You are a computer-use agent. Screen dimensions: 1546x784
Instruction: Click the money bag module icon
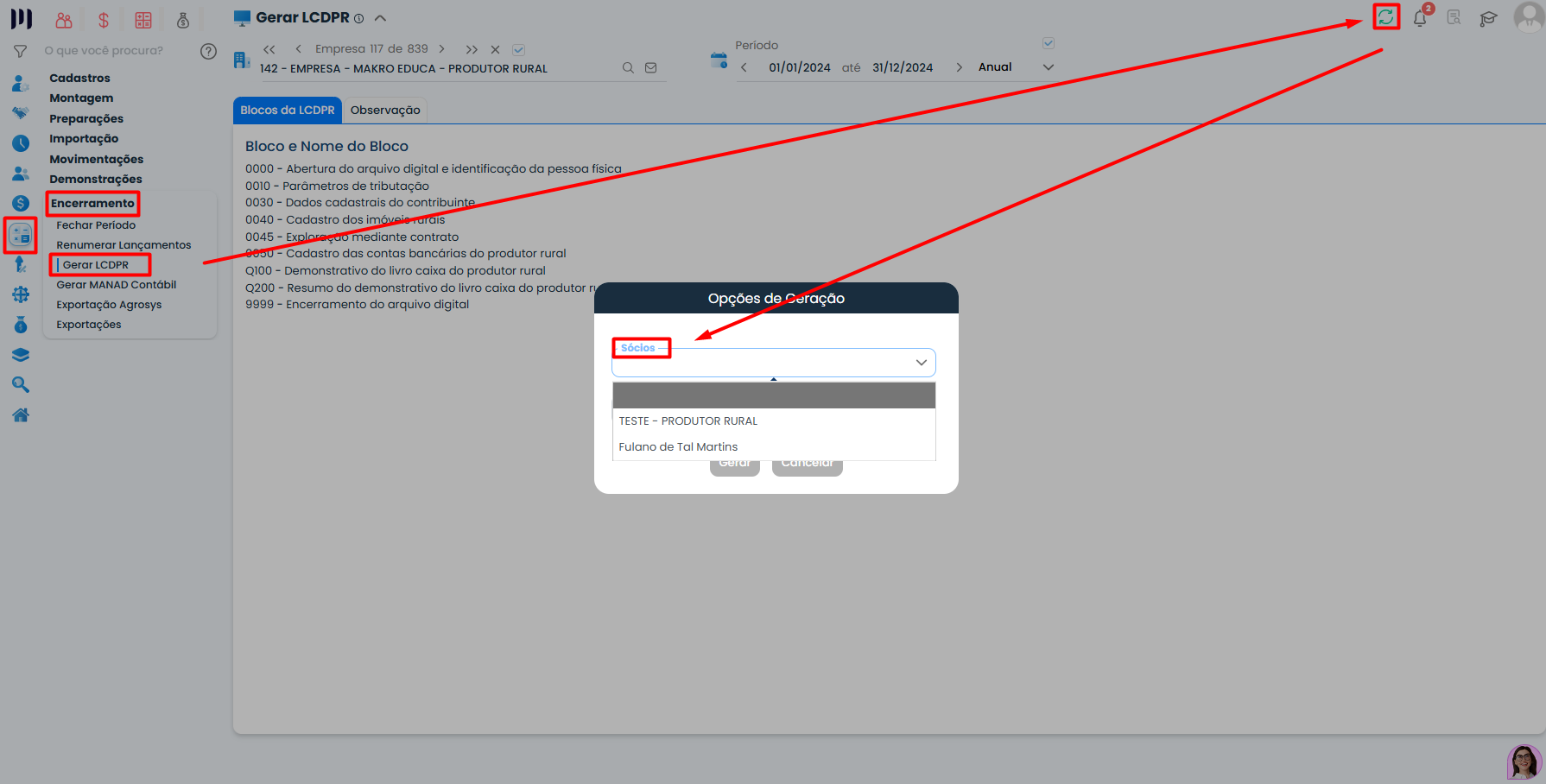[x=183, y=20]
